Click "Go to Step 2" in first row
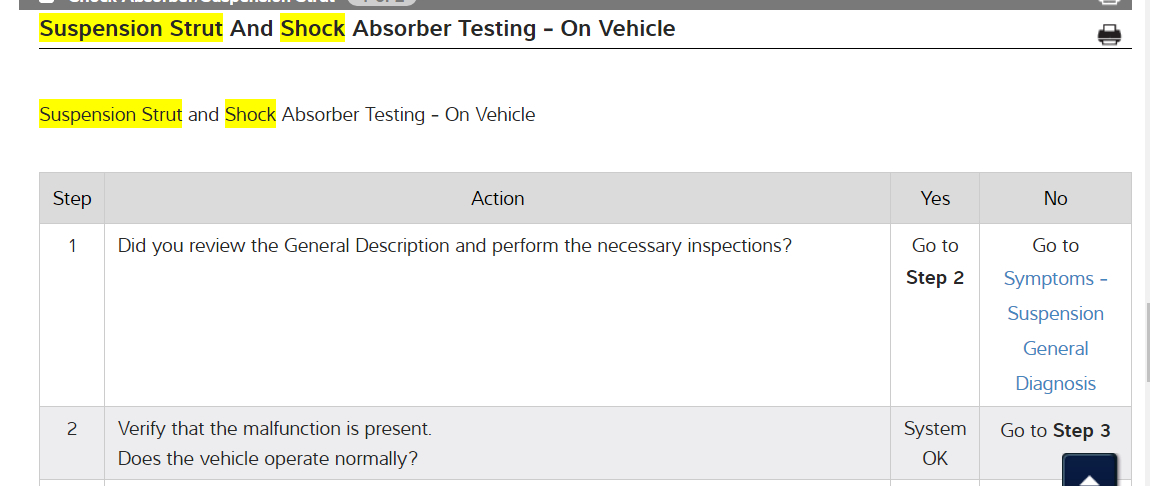The height and width of the screenshot is (486, 1150). point(935,262)
